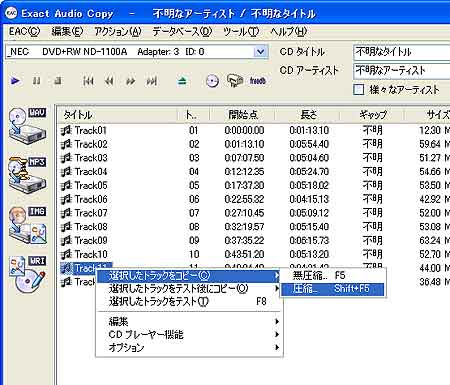450x385 pixels.
Task: Expand the 選択したトラックをテスト後にコピー submenu
Action: click(188, 288)
